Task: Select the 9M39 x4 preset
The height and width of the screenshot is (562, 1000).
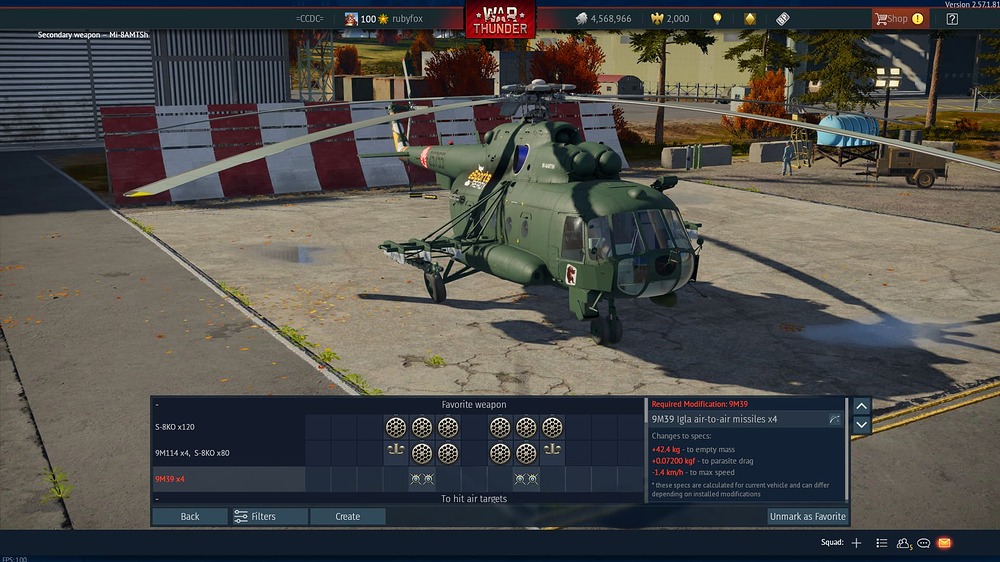Action: pos(228,479)
